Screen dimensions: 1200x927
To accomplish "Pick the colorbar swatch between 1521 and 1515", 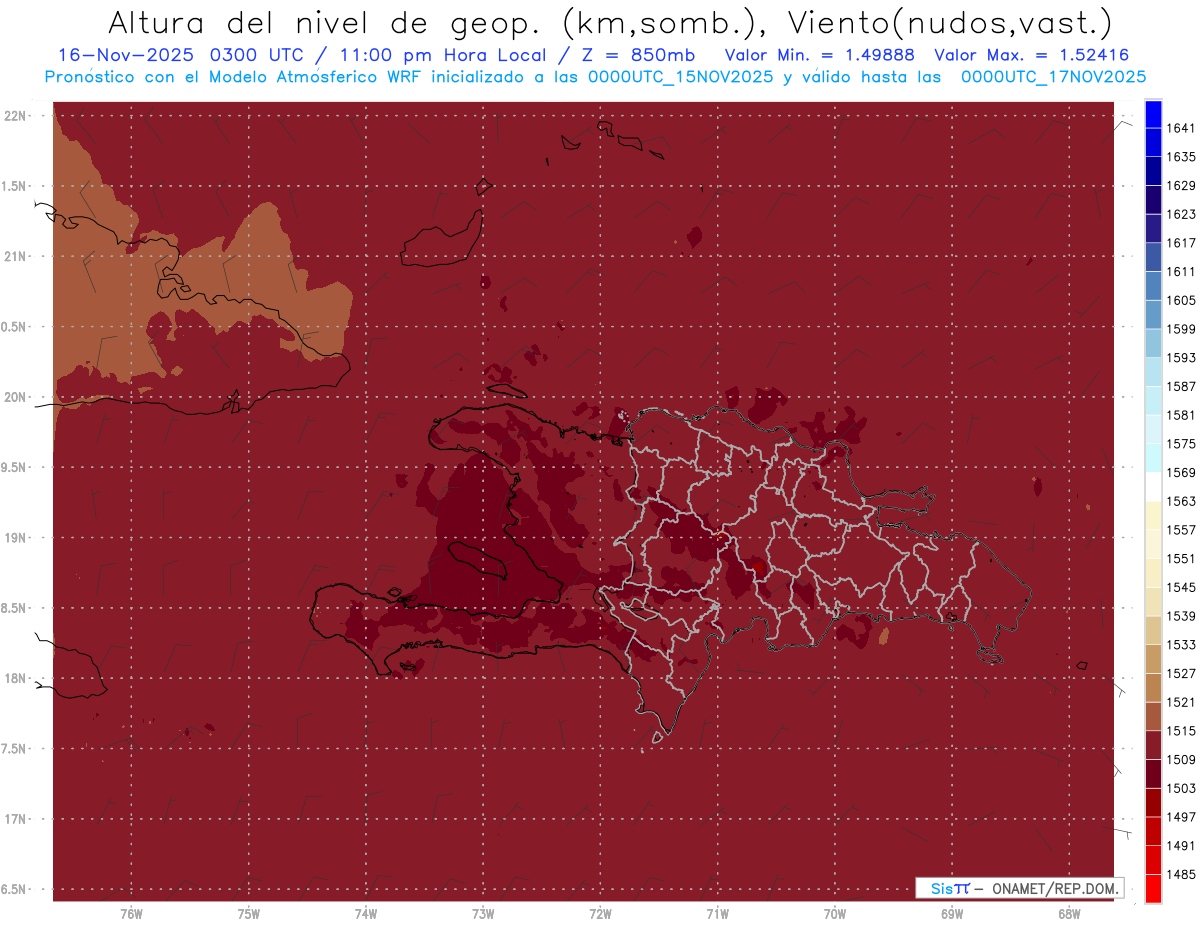I will (x=1153, y=716).
